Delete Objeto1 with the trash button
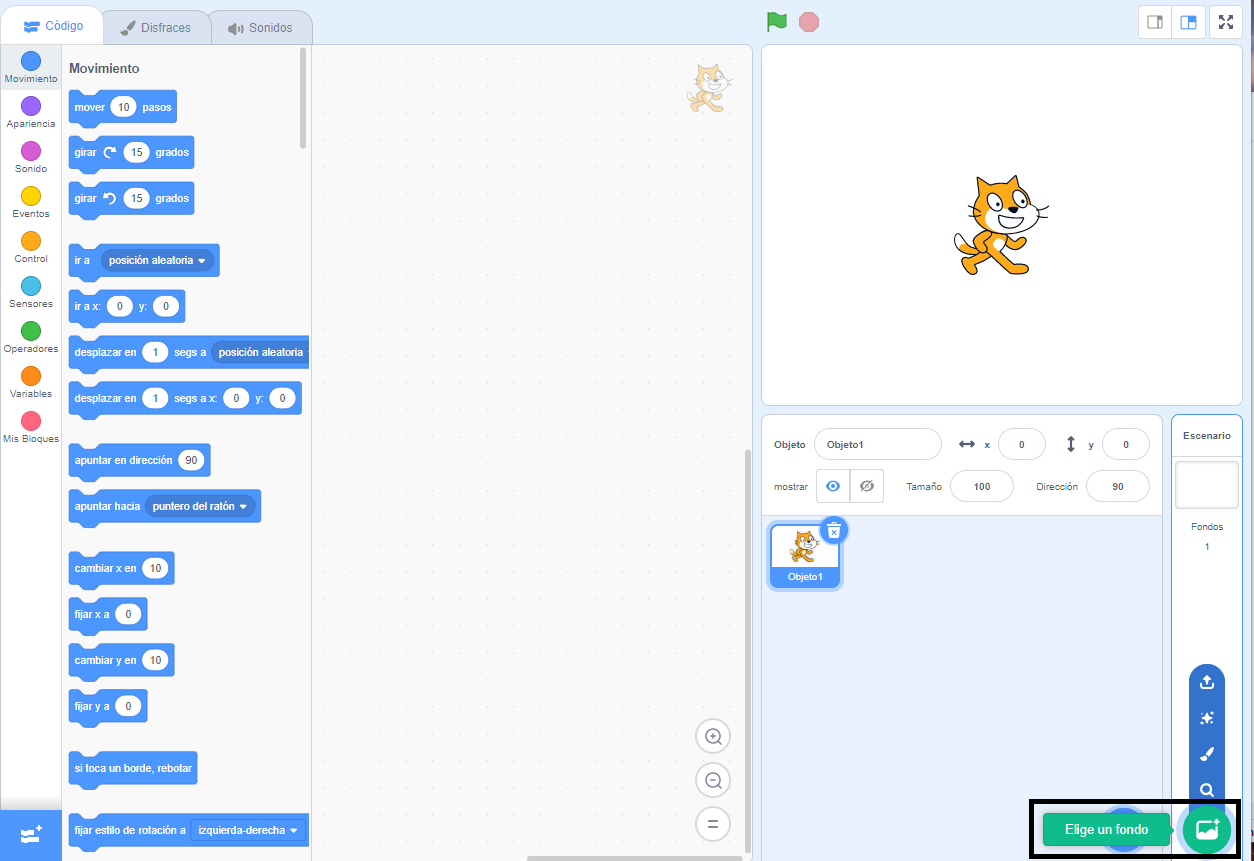 click(834, 530)
